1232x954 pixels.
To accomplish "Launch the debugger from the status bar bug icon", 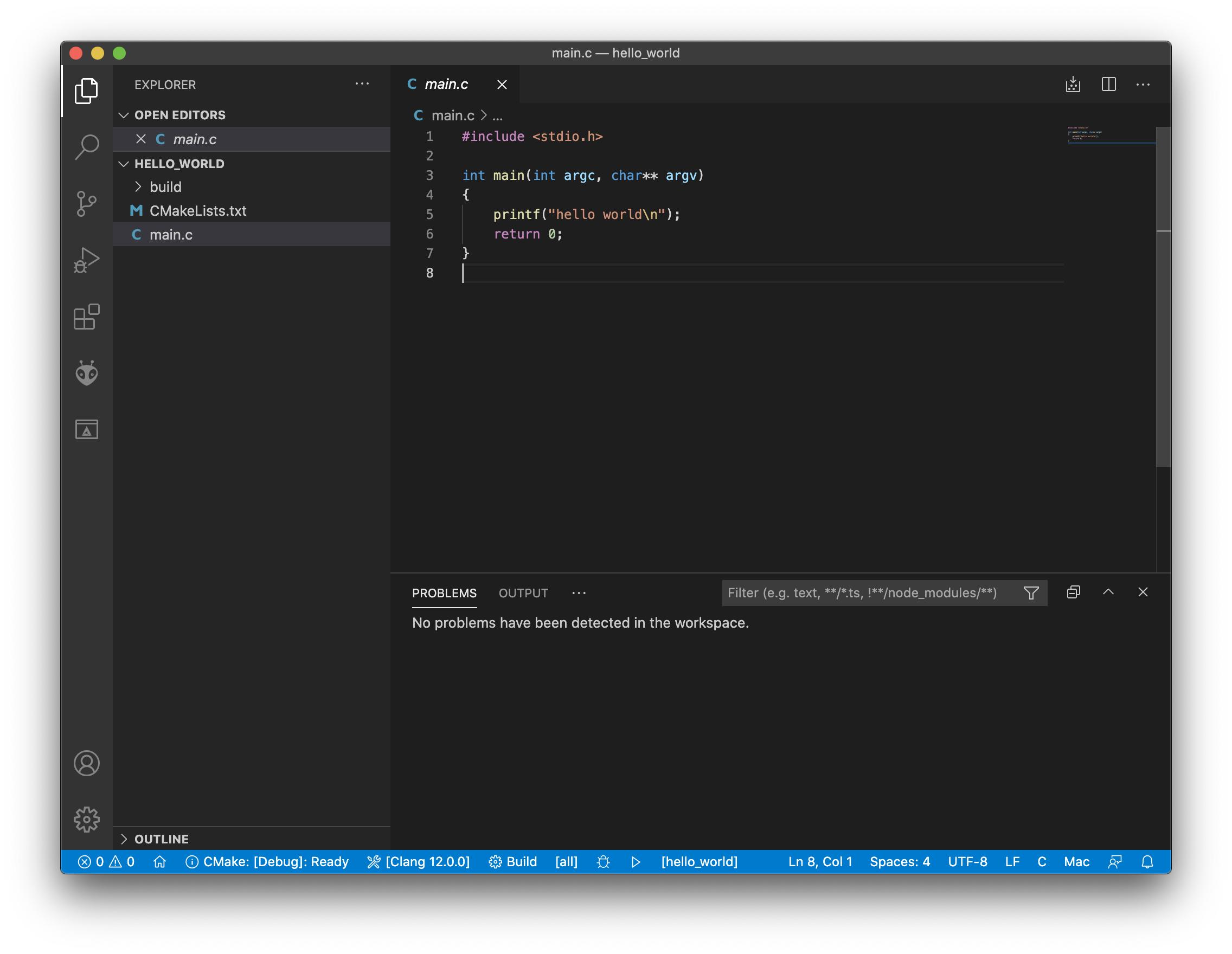I will coord(602,861).
